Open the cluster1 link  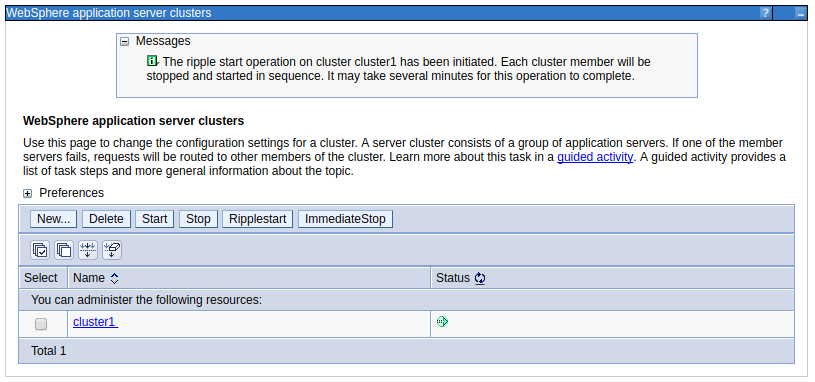click(x=96, y=322)
